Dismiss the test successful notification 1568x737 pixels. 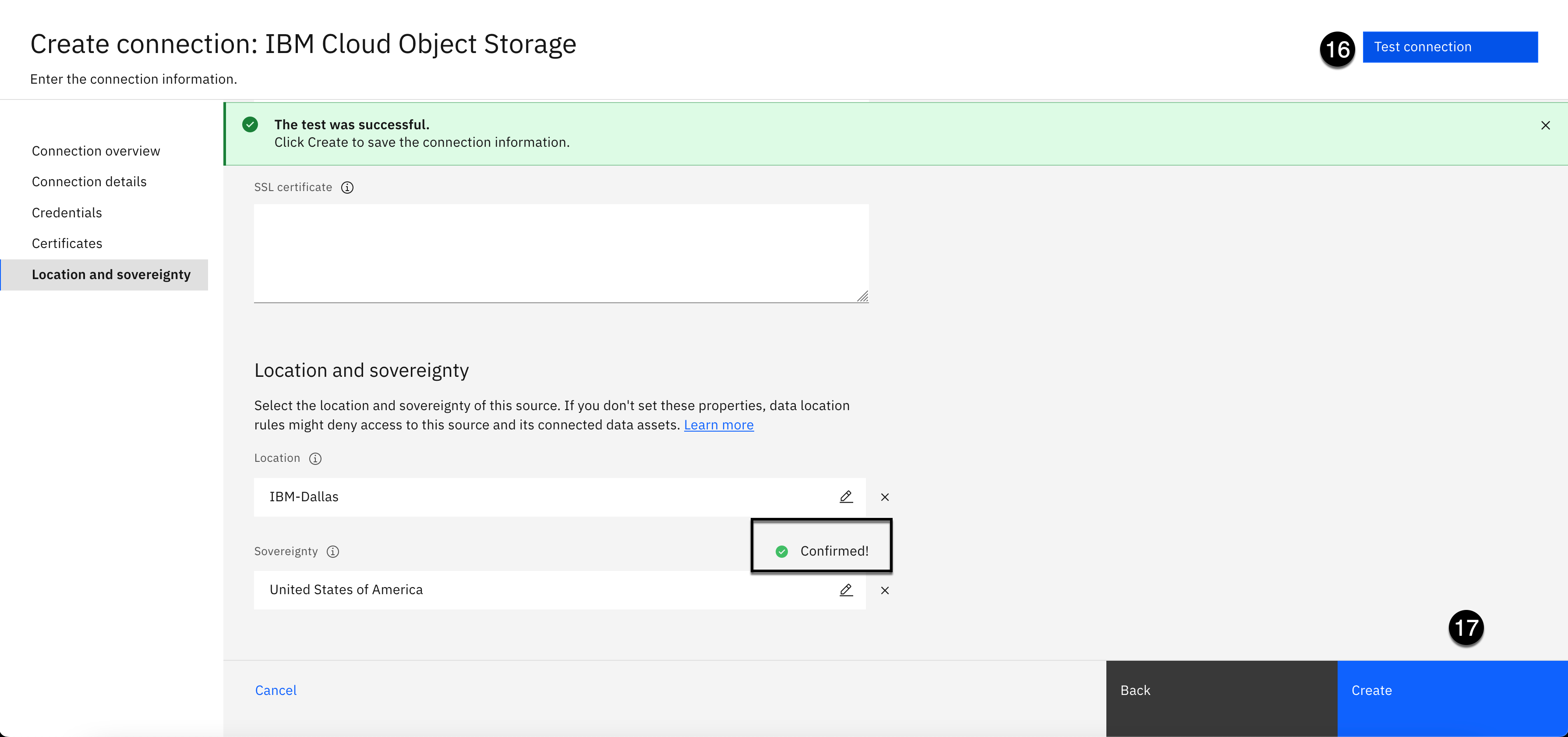tap(1545, 125)
